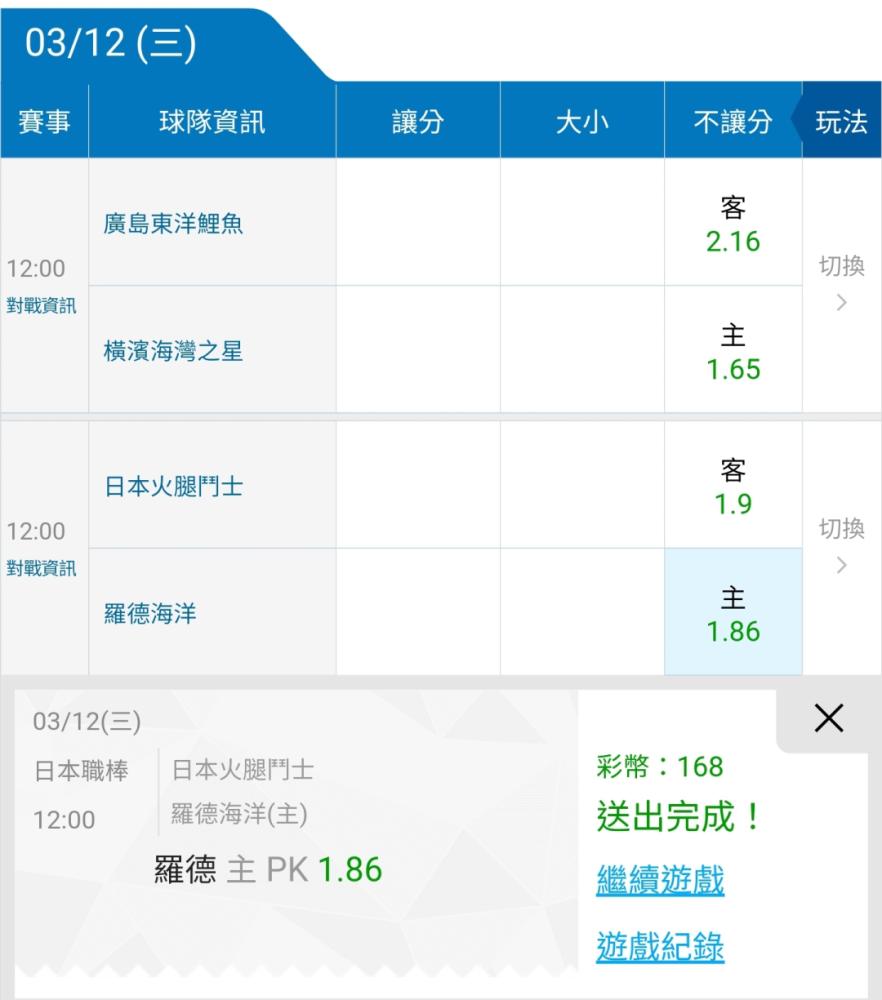Click the 送出完成！ message
The image size is (882, 1000).
tap(680, 816)
